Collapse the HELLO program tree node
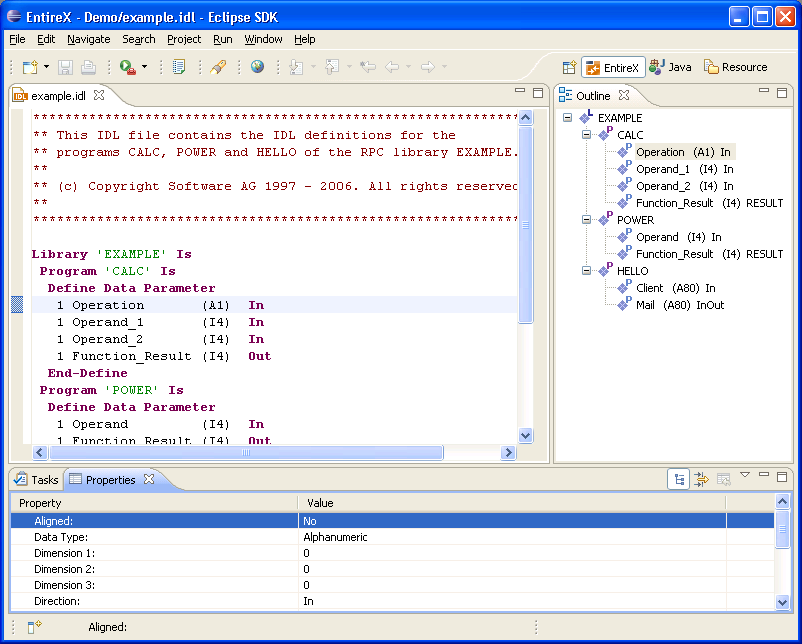The image size is (802, 644). 586,271
